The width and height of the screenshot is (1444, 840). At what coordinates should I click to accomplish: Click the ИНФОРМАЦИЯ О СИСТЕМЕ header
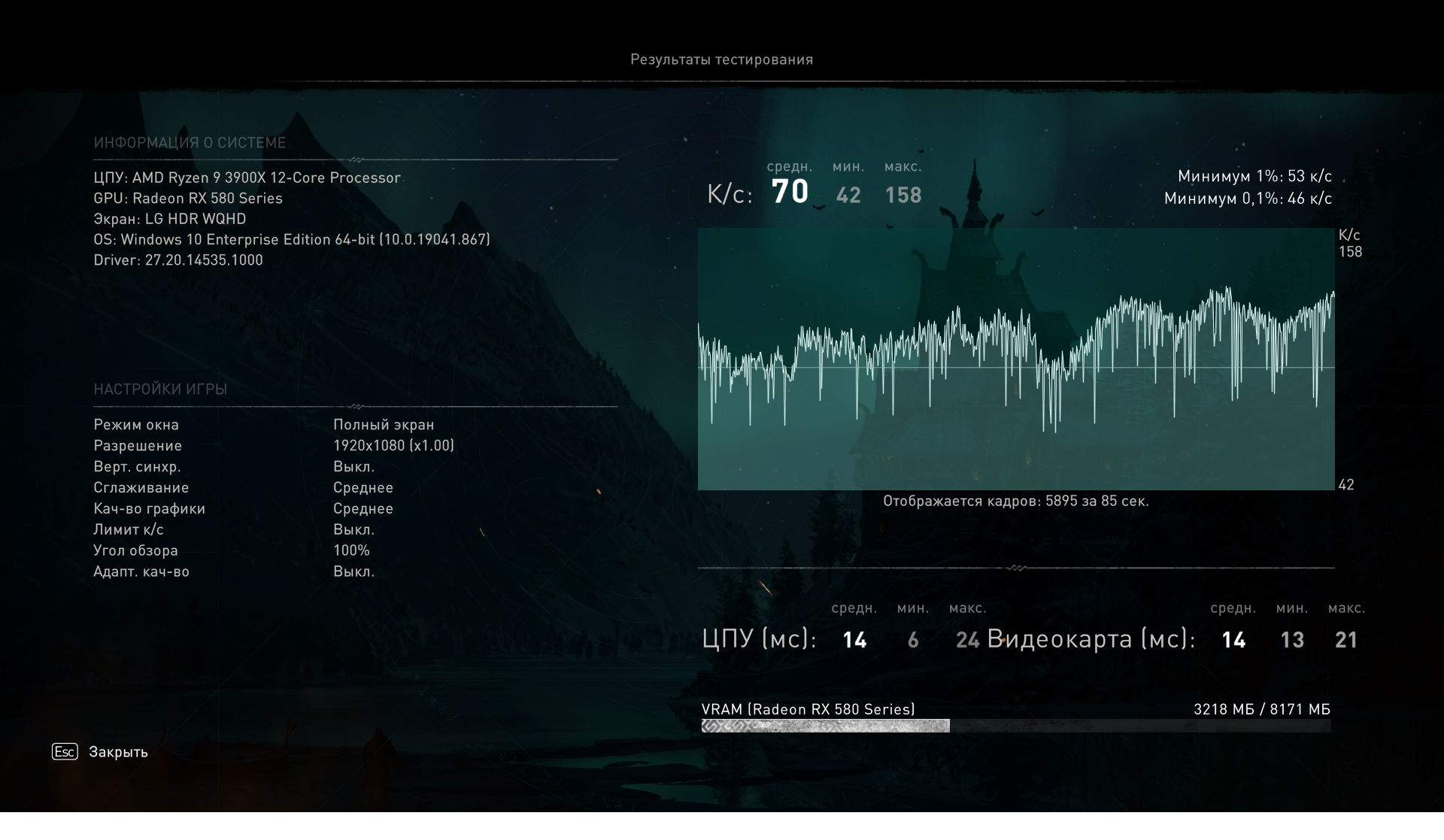coord(190,142)
